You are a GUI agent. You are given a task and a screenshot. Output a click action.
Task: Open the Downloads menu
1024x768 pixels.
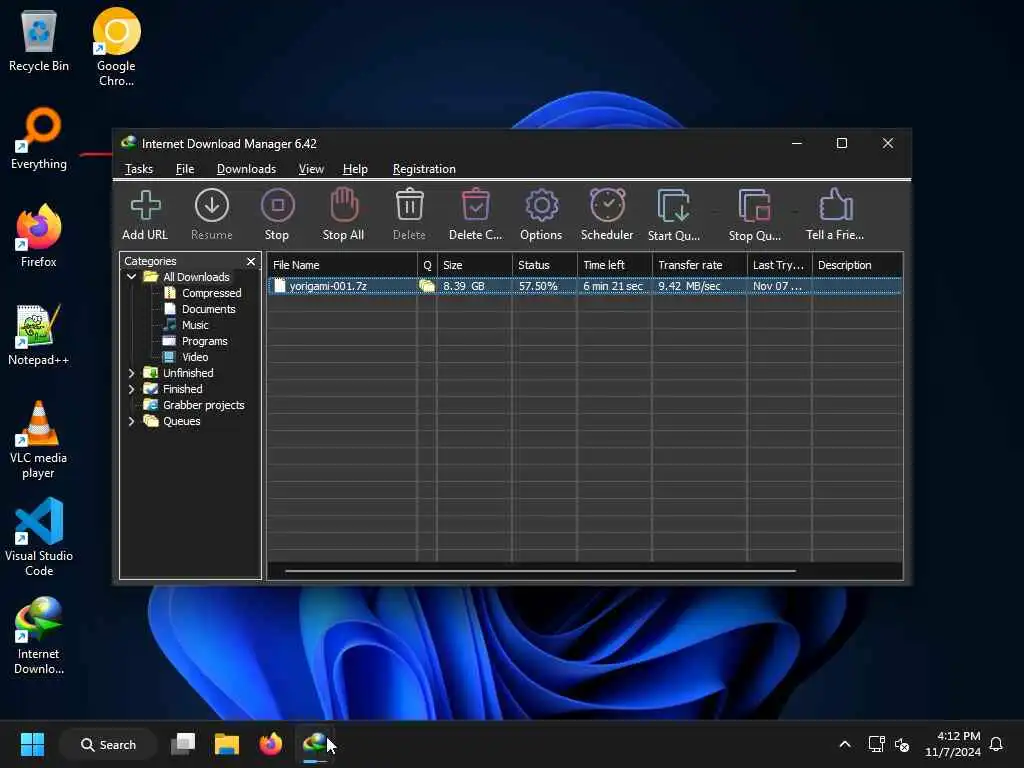pyautogui.click(x=246, y=169)
